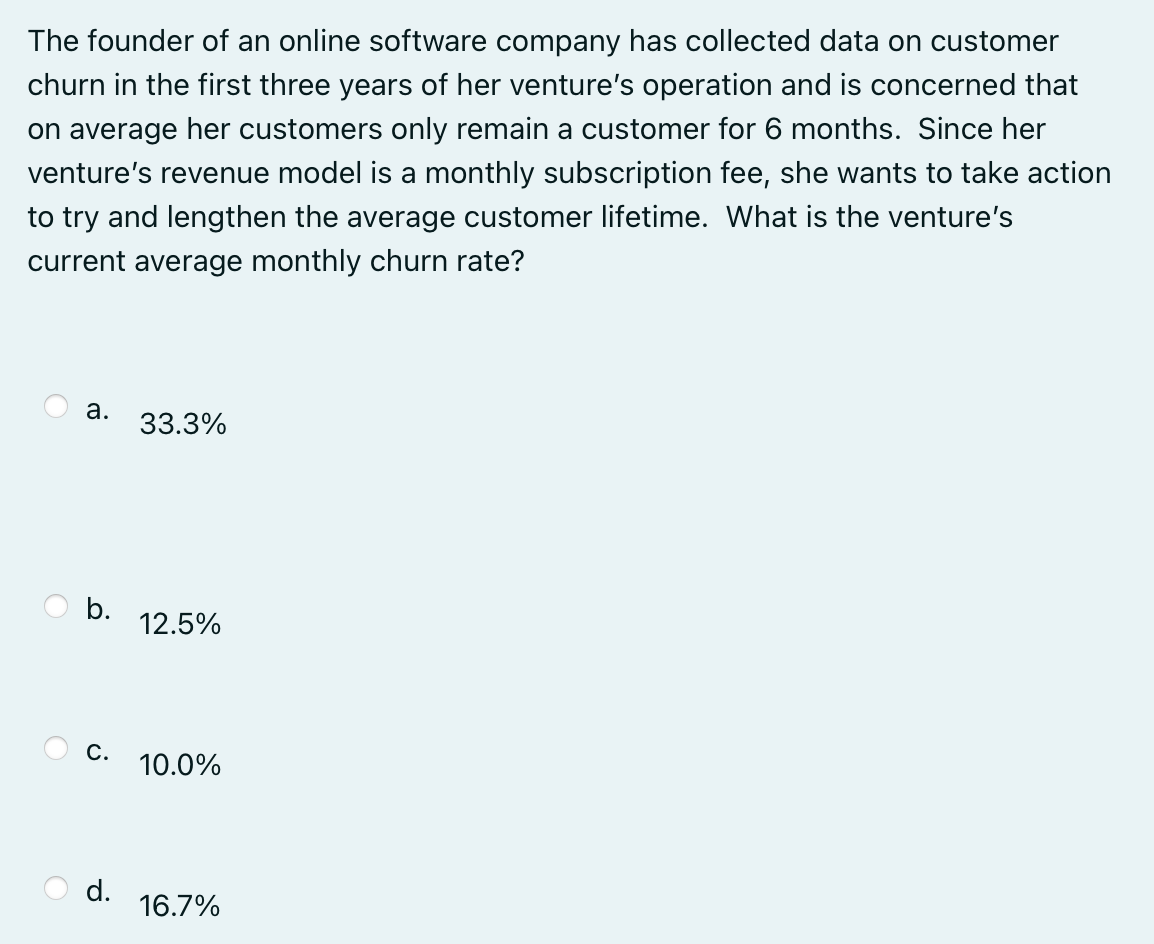Click the label text 16.7%
This screenshot has width=1154, height=944.
pyautogui.click(x=180, y=907)
